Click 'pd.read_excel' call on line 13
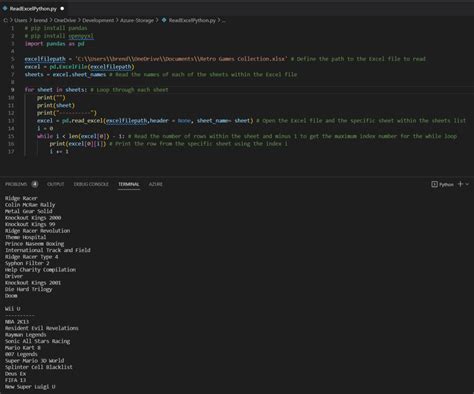Screen dimensions: 474x394 pos(82,121)
